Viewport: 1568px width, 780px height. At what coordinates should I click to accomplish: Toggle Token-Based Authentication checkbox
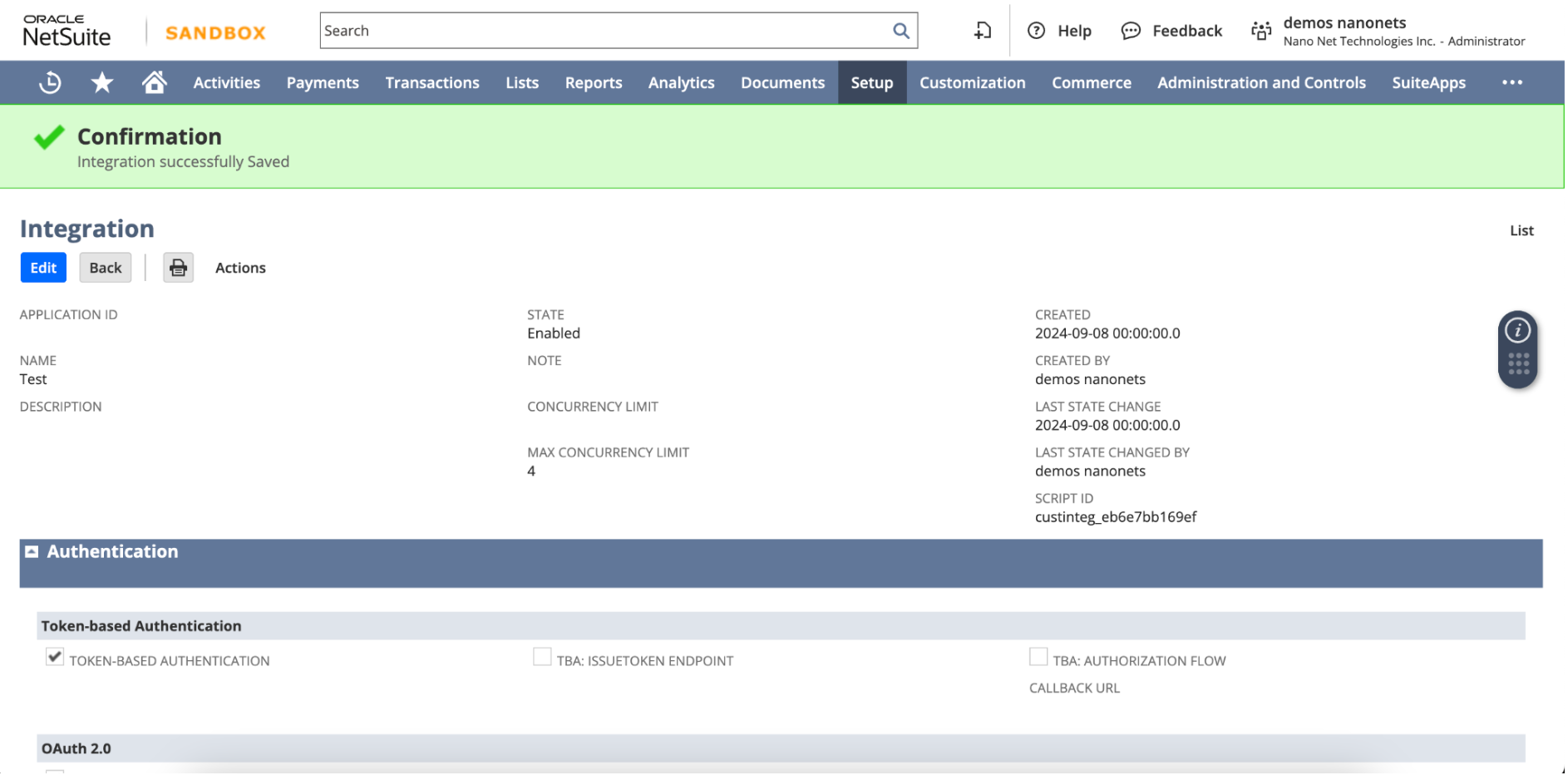tap(55, 657)
